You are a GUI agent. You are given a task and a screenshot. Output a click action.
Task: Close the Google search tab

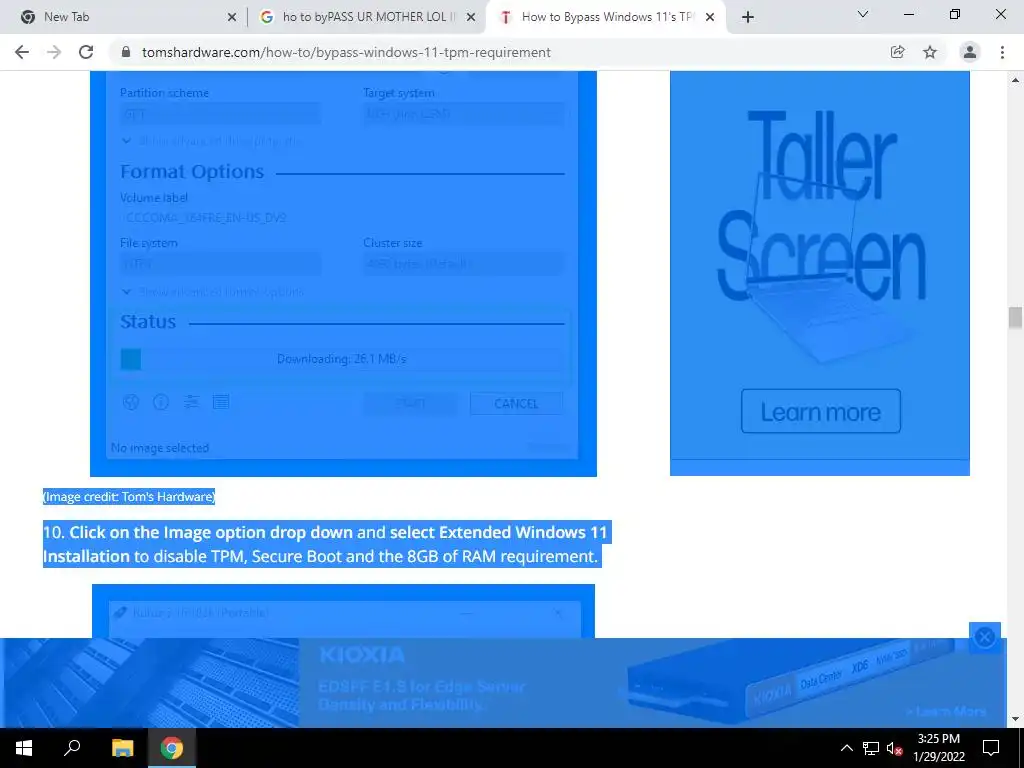(470, 18)
